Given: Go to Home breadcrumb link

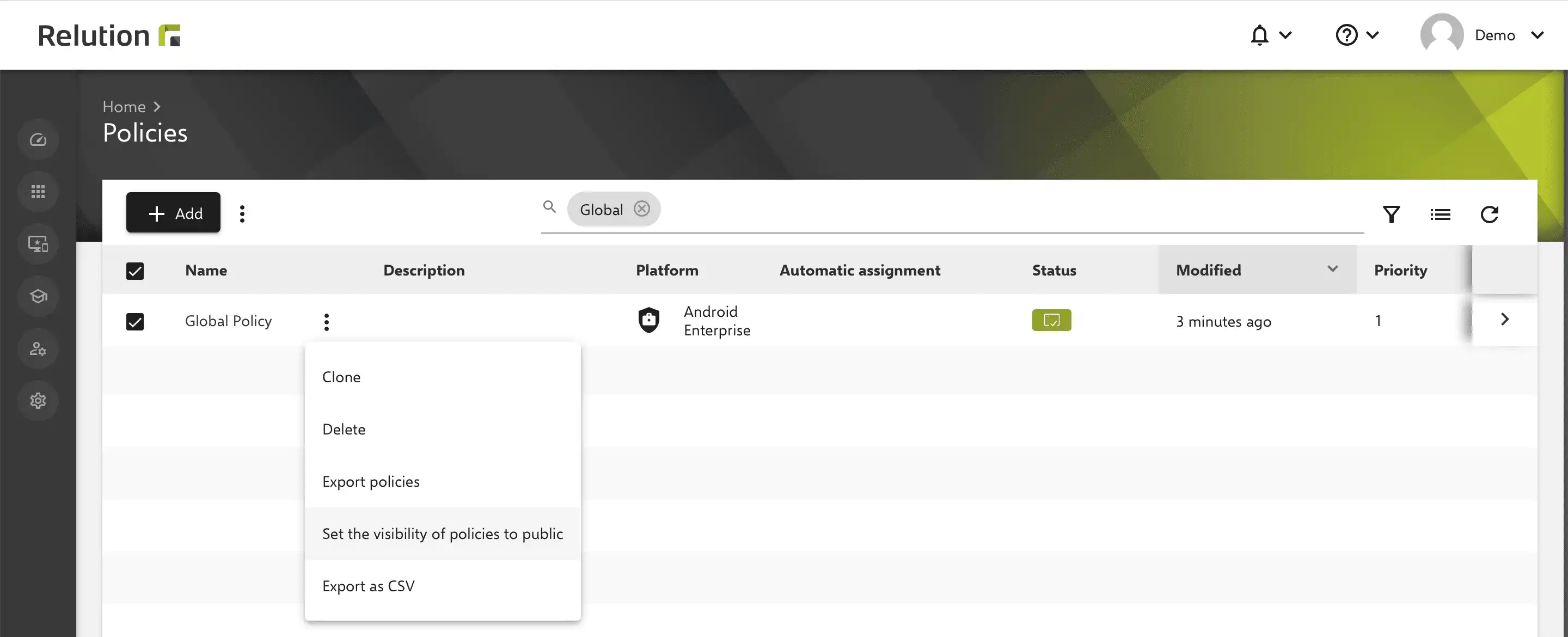Looking at the screenshot, I should coord(124,107).
